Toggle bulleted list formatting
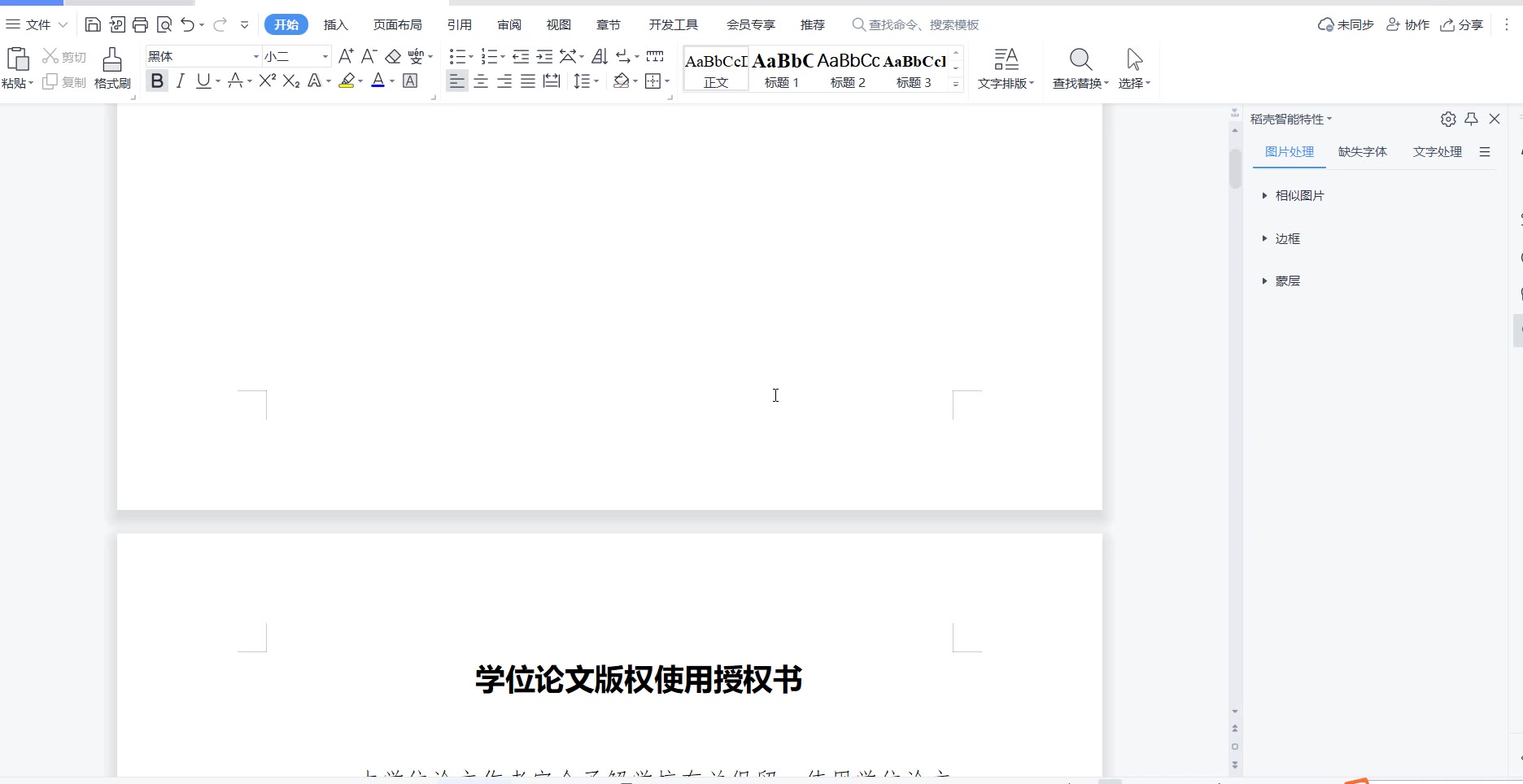Screen dimensions: 1523x784 457,56
